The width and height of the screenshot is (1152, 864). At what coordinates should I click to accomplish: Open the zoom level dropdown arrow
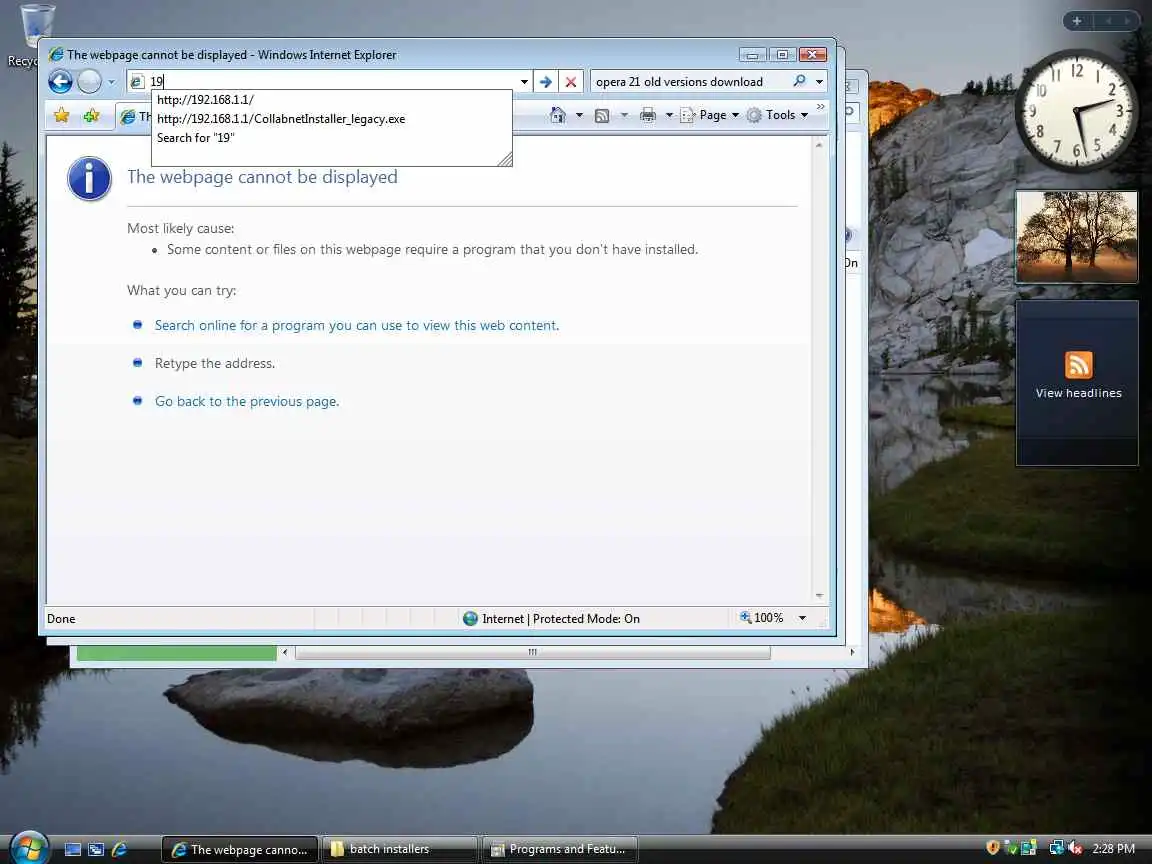802,619
